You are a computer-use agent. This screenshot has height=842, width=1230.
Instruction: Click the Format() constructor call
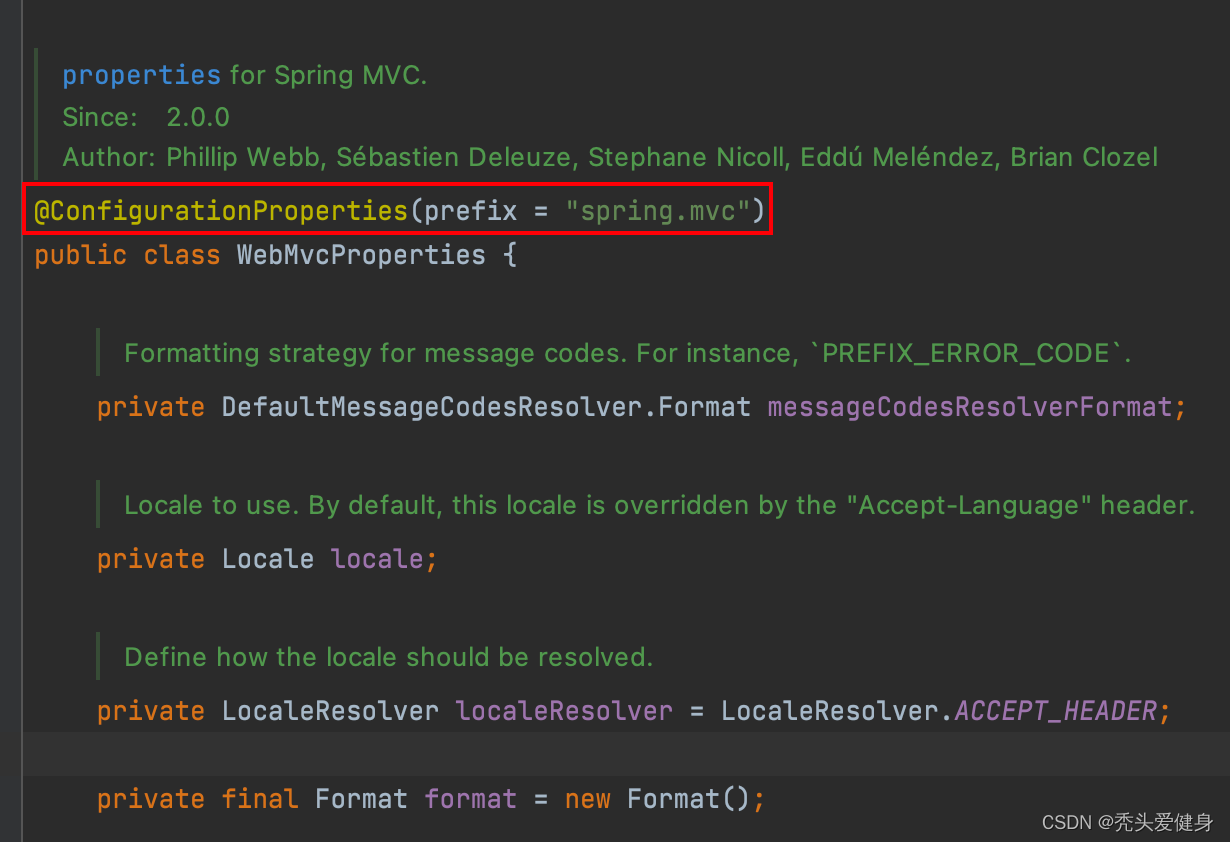click(688, 799)
